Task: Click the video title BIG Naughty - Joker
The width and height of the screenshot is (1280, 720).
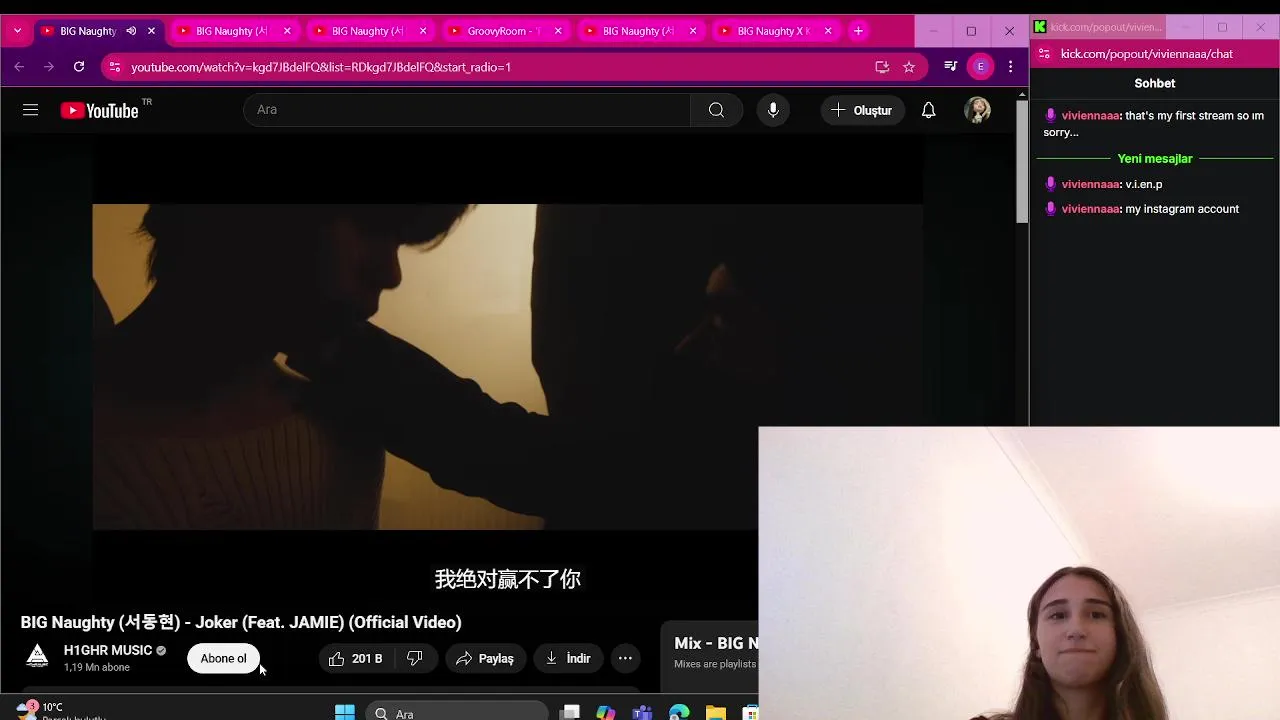Action: pyautogui.click(x=241, y=622)
